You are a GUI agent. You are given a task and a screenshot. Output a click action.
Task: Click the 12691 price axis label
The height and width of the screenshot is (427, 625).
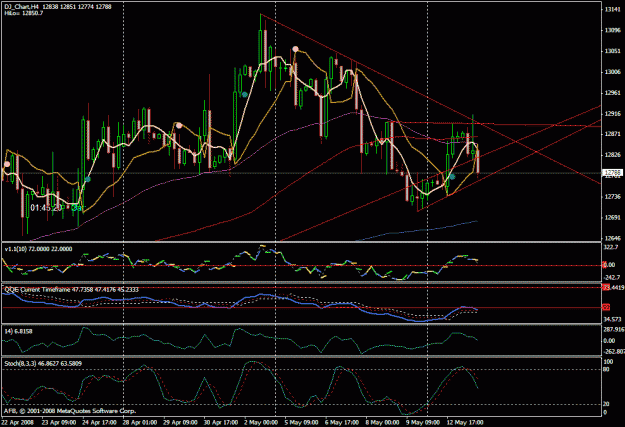click(x=612, y=218)
